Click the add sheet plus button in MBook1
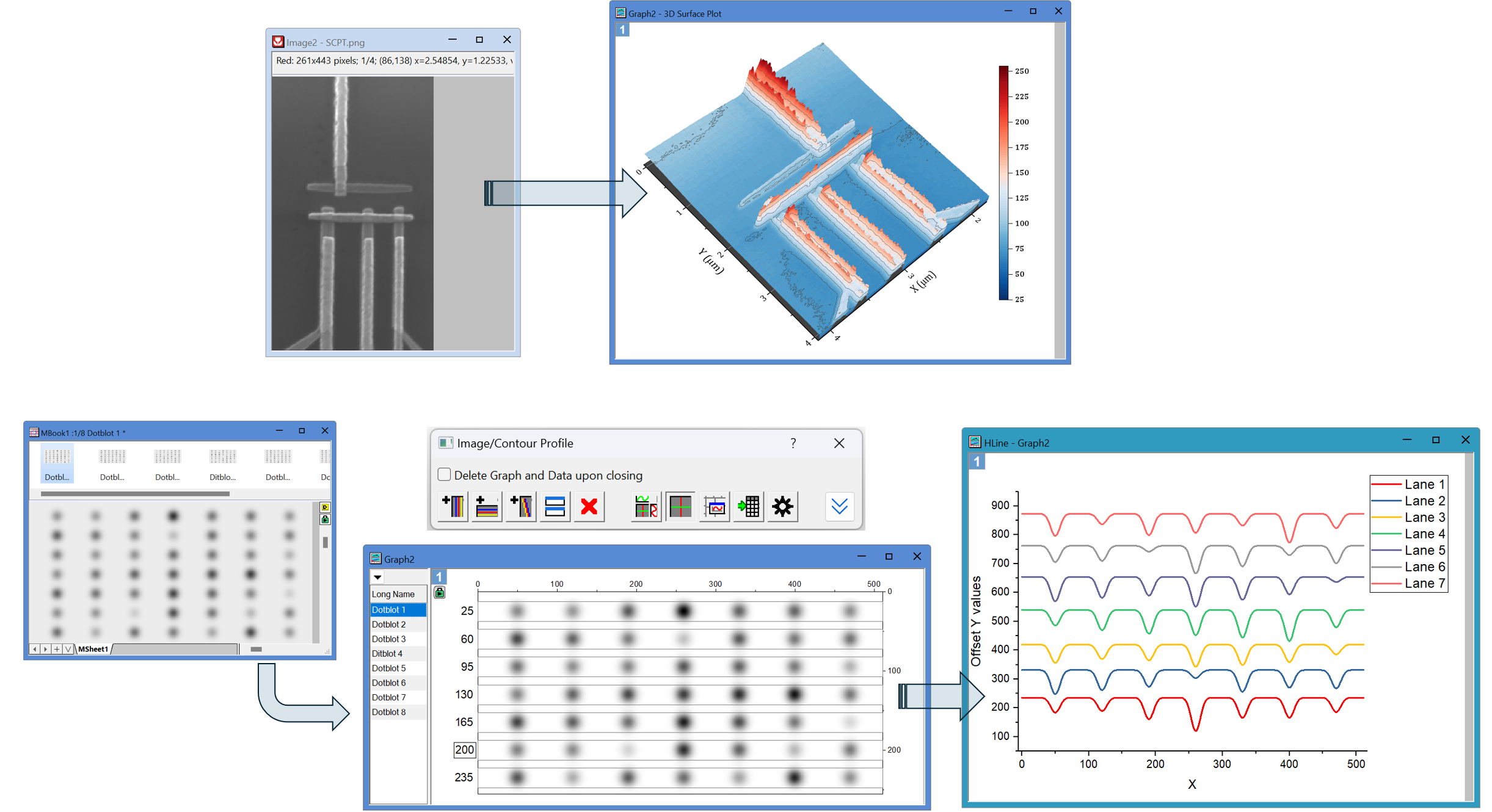Viewport: 1492px width, 812px height. pyautogui.click(x=57, y=649)
